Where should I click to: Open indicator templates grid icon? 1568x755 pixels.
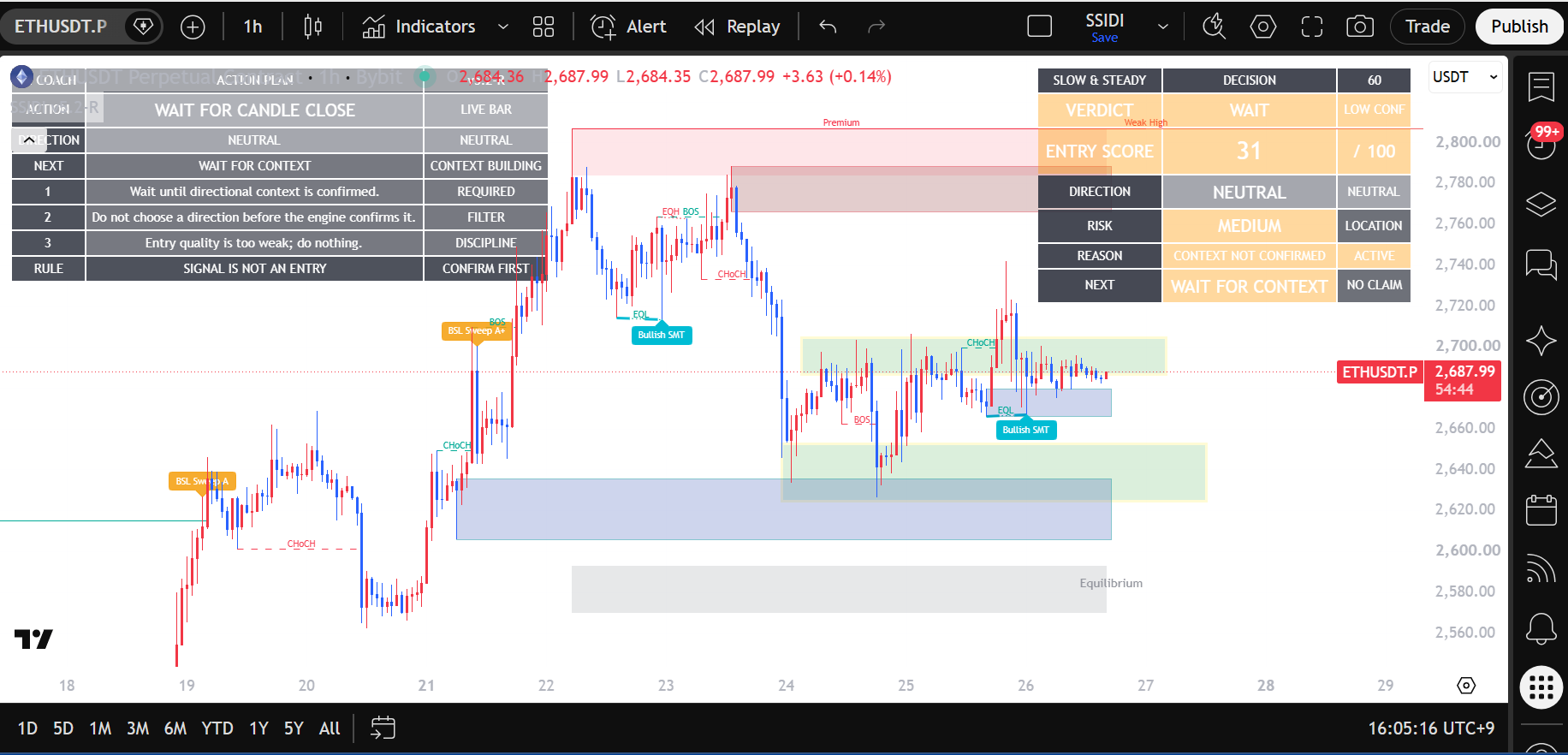(x=543, y=27)
